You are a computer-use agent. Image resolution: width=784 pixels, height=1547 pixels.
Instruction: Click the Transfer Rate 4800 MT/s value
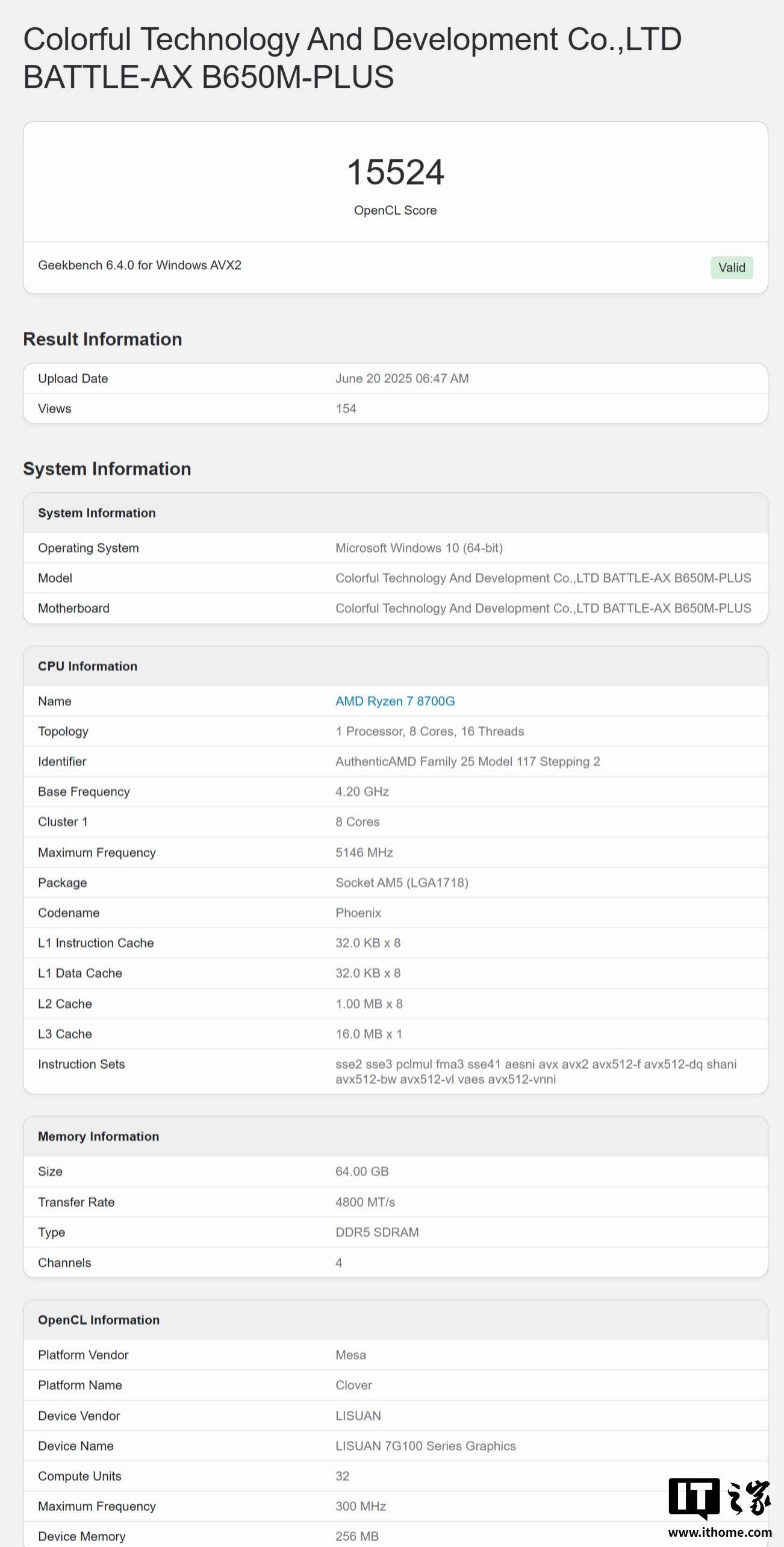click(x=365, y=1202)
